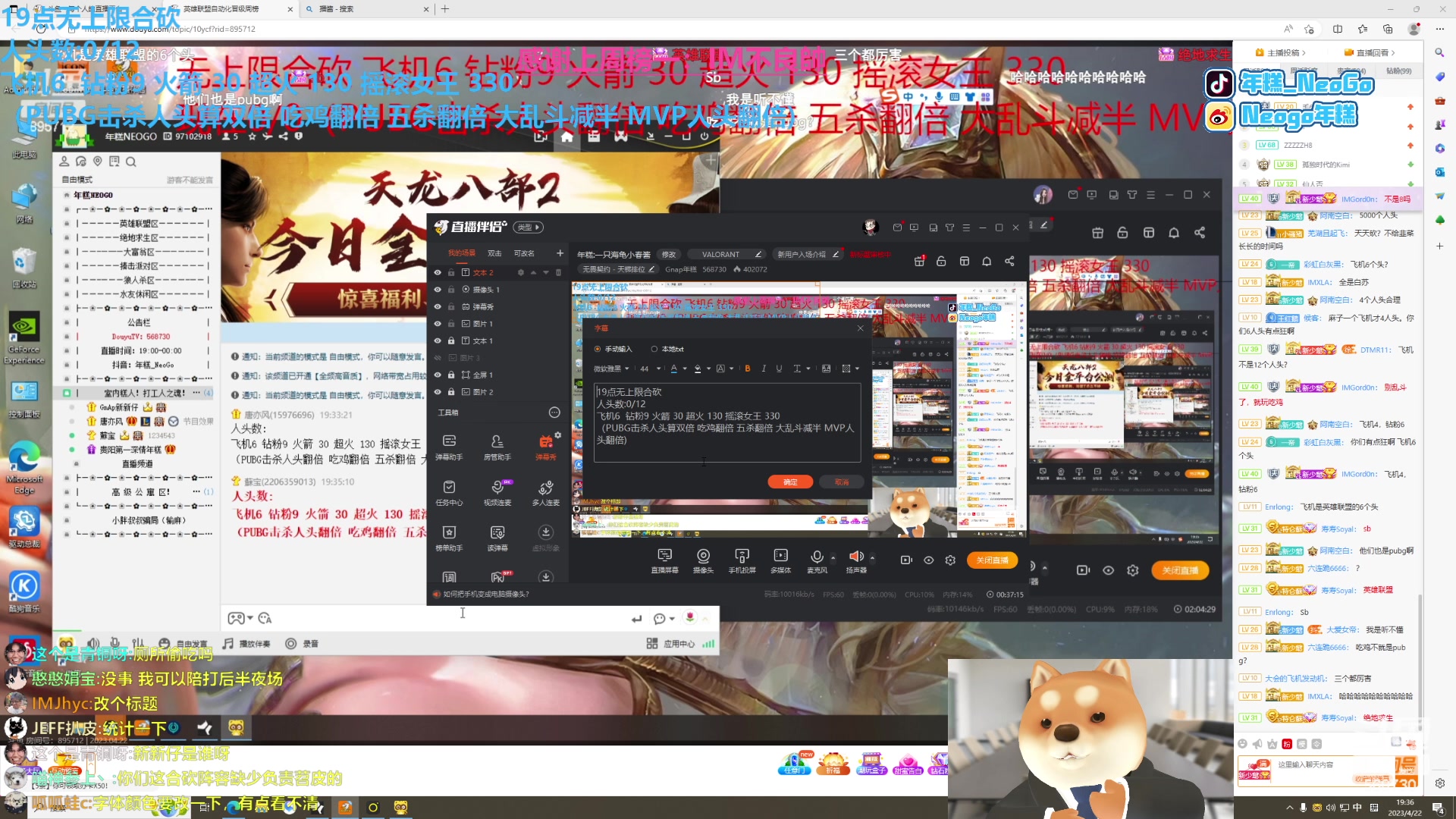
Task: Hide the 弹幕秀 layer
Action: pyautogui.click(x=438, y=306)
